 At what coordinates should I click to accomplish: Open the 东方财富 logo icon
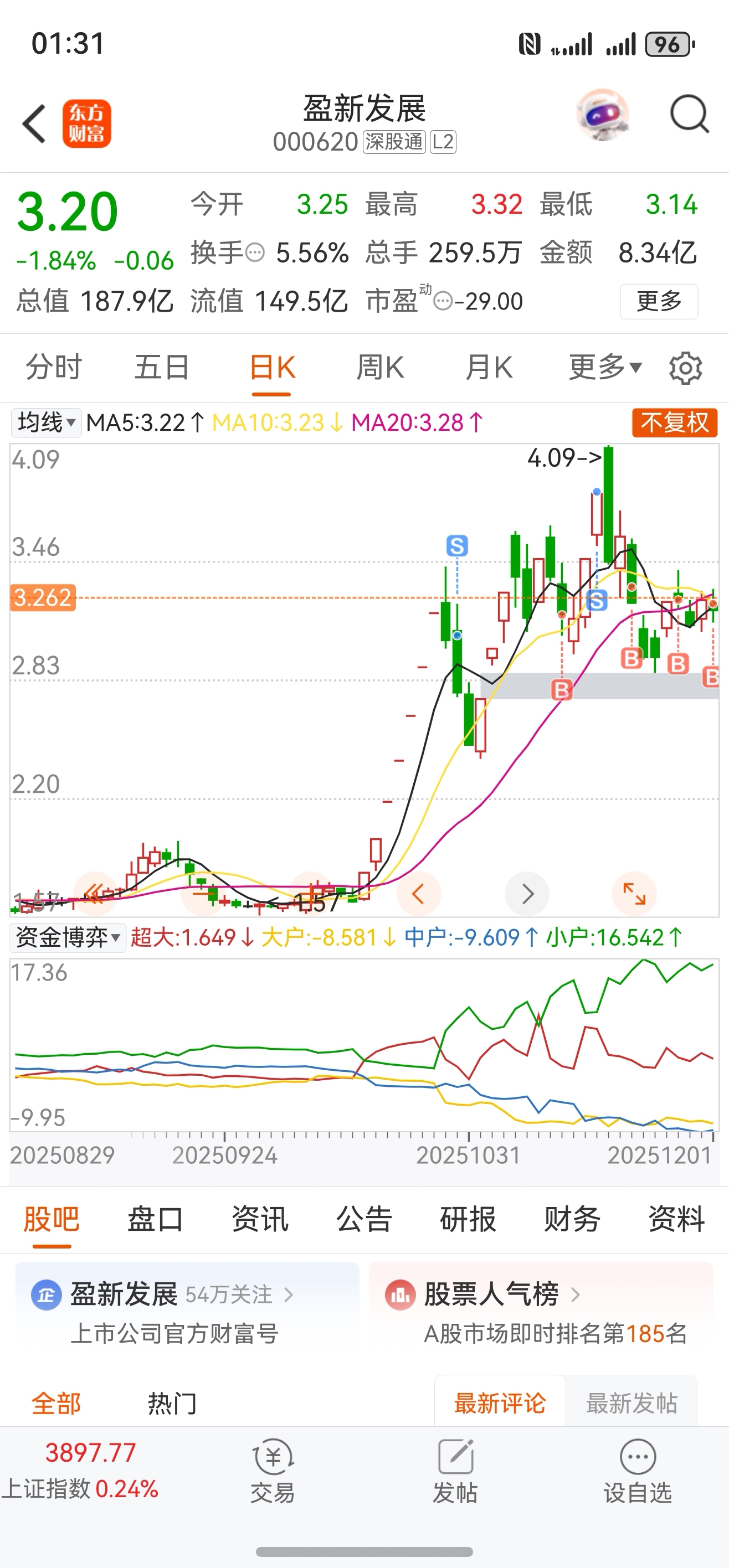86,123
